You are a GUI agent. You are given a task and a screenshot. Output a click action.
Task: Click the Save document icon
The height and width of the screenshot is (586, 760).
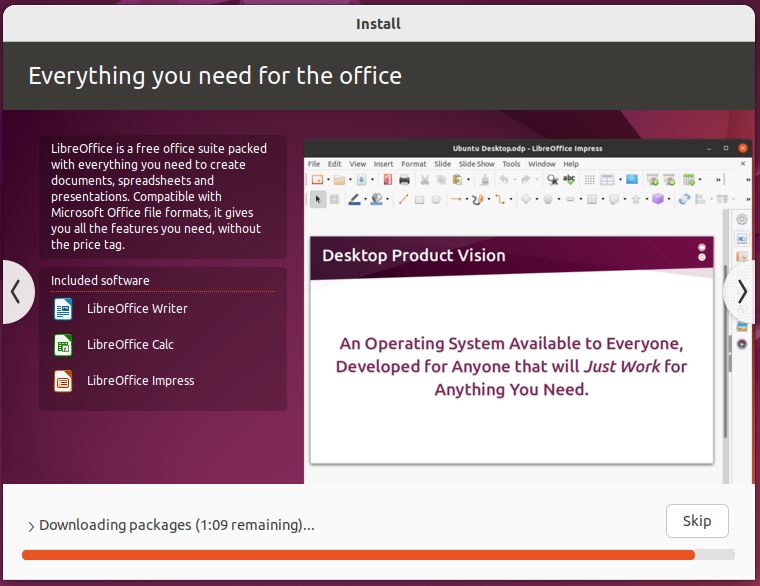tap(362, 180)
